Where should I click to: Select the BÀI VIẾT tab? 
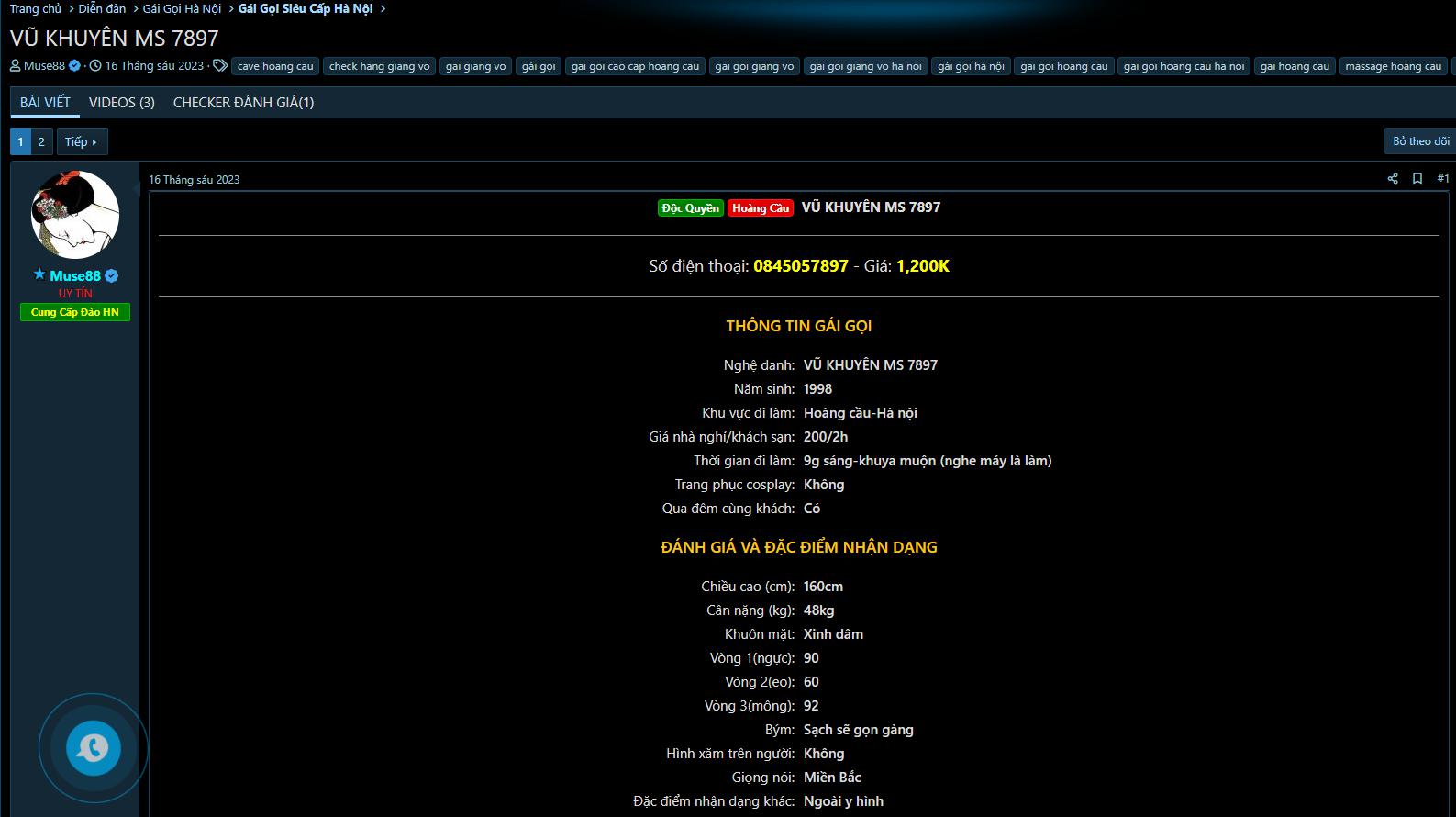(x=45, y=103)
